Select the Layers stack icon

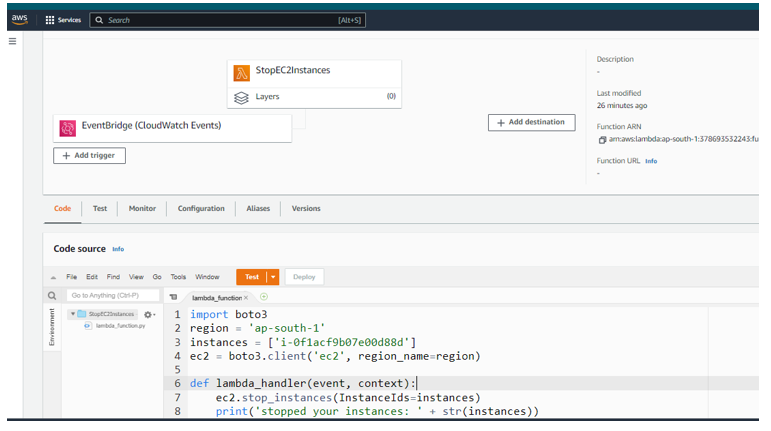(x=241, y=98)
